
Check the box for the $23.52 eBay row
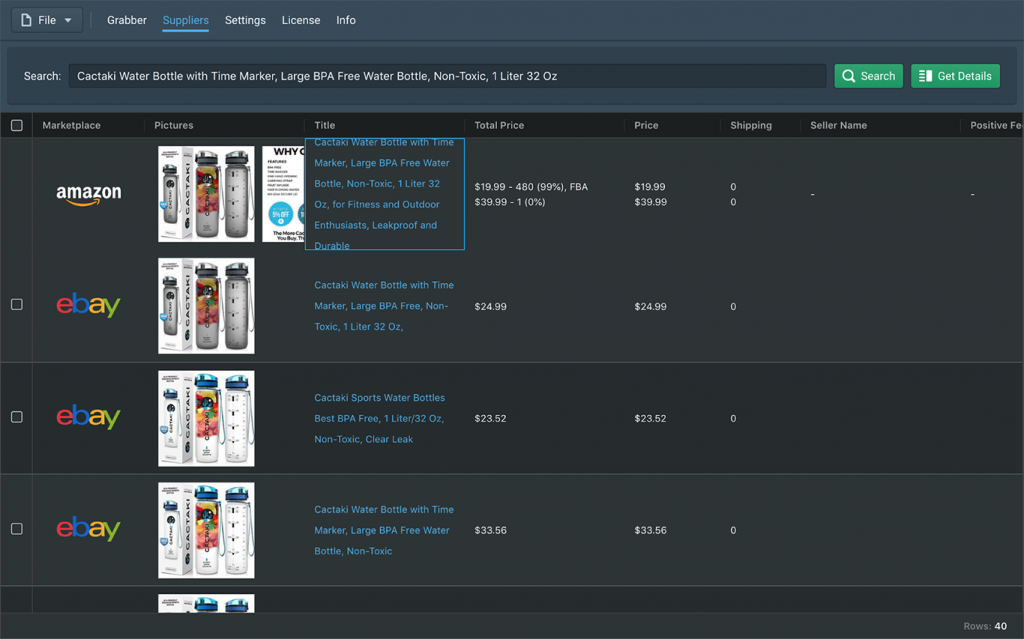pyautogui.click(x=17, y=416)
